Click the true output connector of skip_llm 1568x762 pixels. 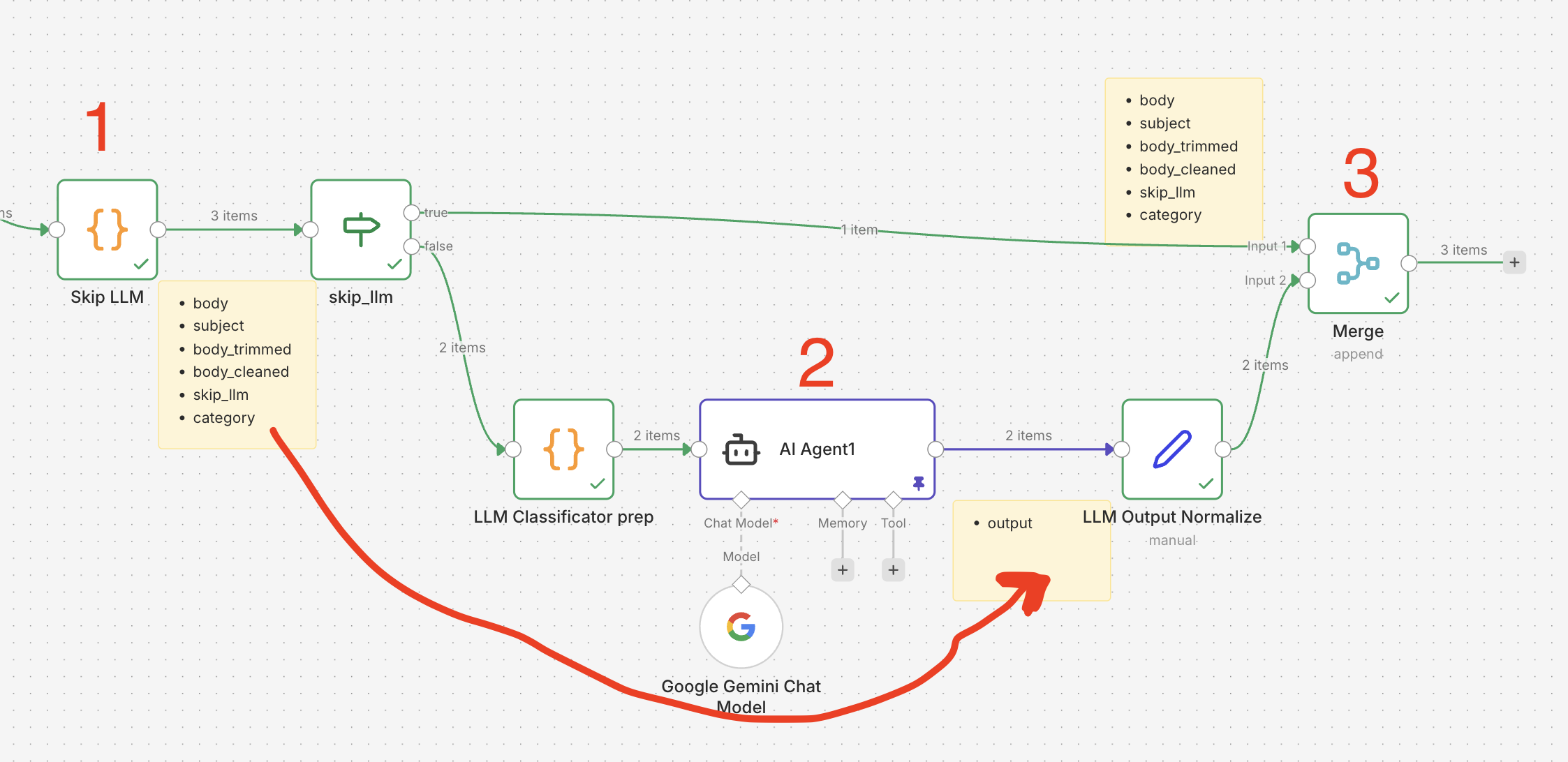pos(412,213)
